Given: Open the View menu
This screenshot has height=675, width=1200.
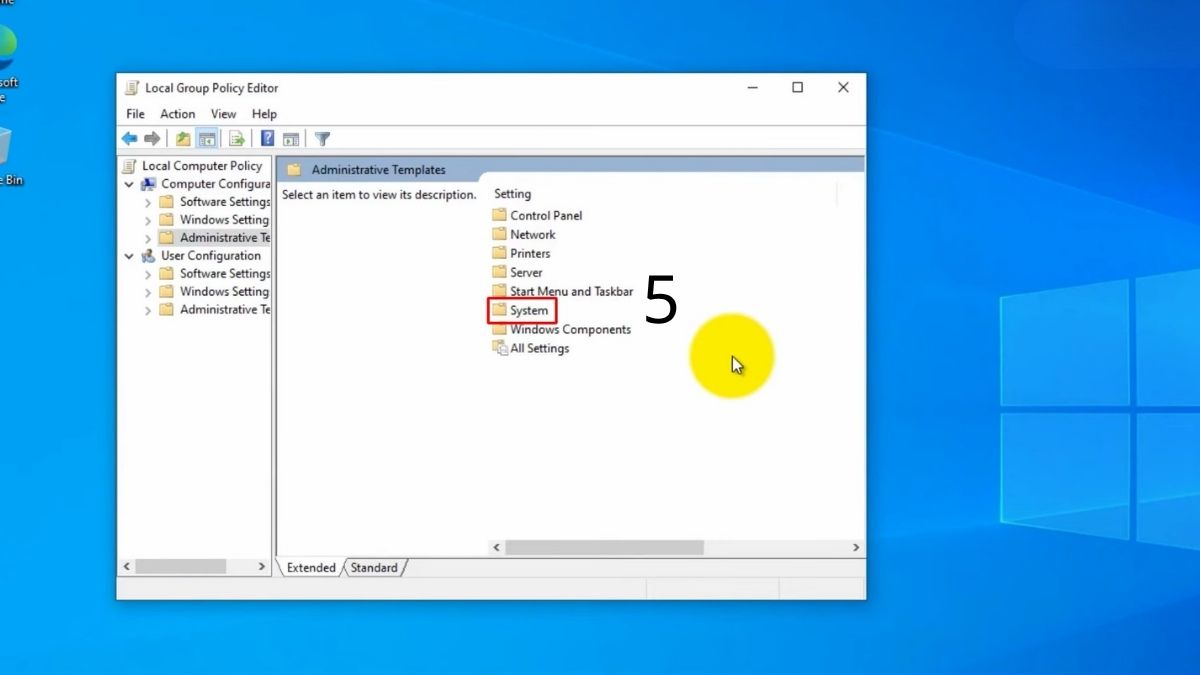Looking at the screenshot, I should 224,114.
